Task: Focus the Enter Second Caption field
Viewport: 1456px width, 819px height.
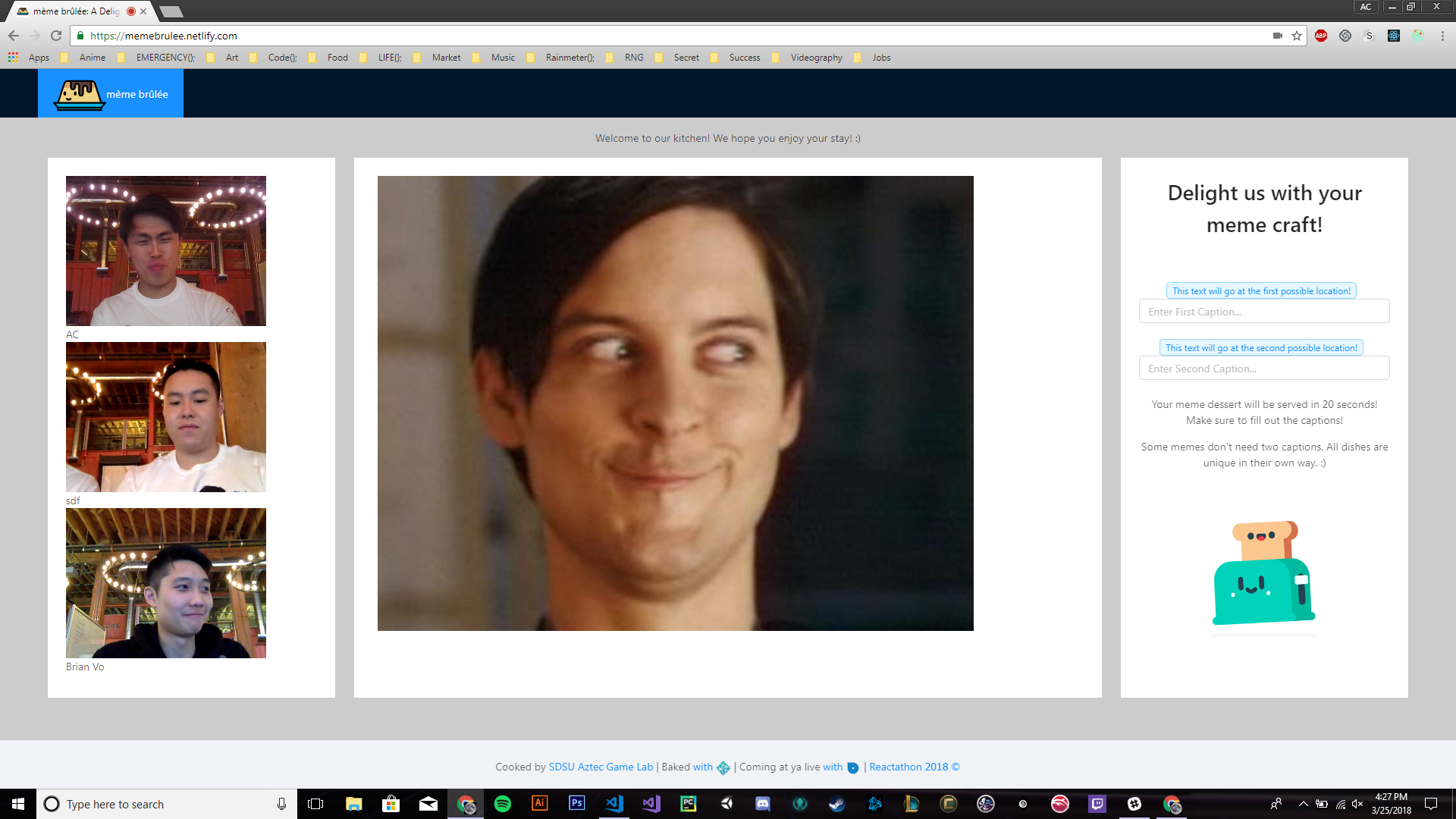Action: coord(1263,369)
